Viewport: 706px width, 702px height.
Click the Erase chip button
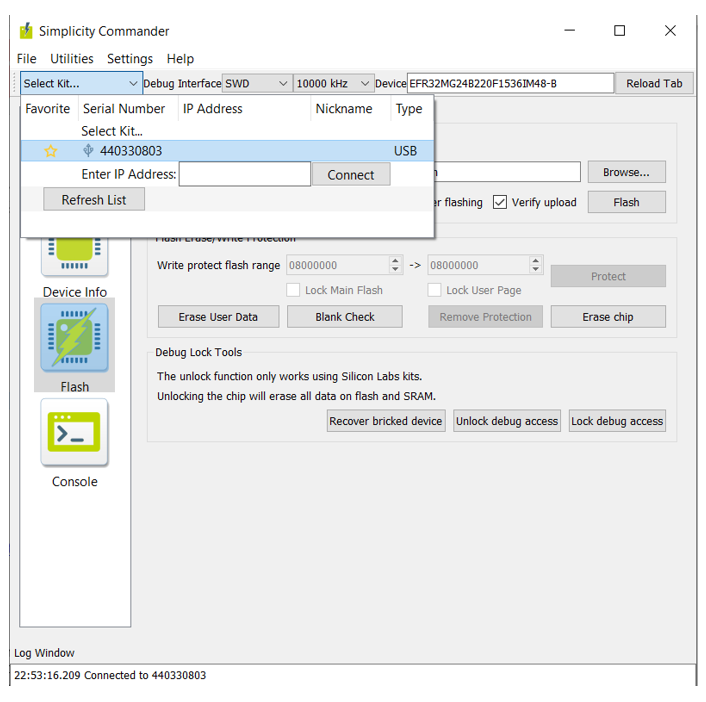(607, 317)
